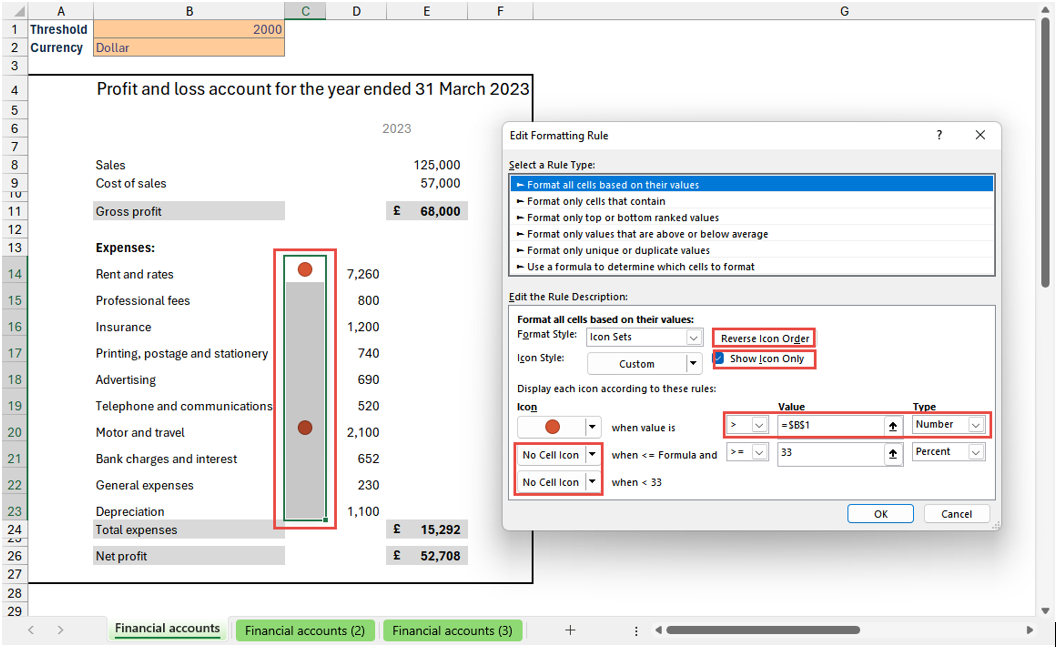Click the horizontal scrollbar right arrow

coord(1032,630)
